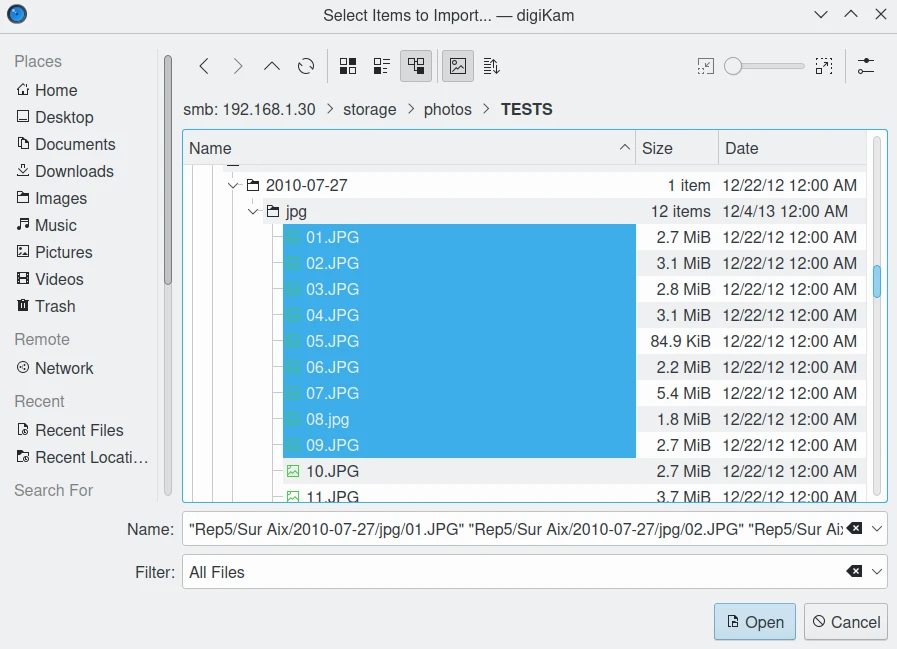Go back to the previous folder
The height and width of the screenshot is (649, 897).
tap(204, 66)
